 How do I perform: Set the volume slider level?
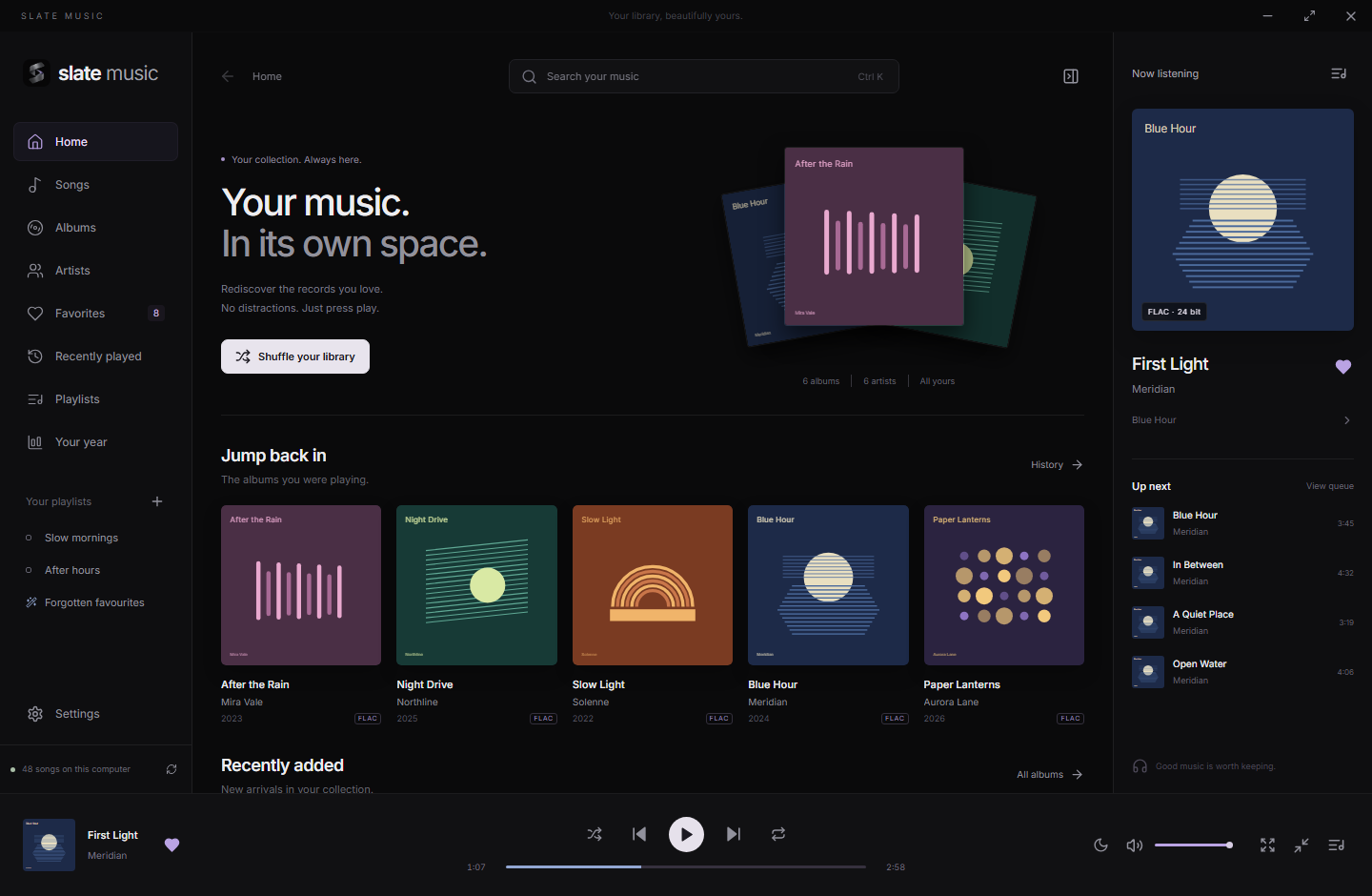[1194, 845]
